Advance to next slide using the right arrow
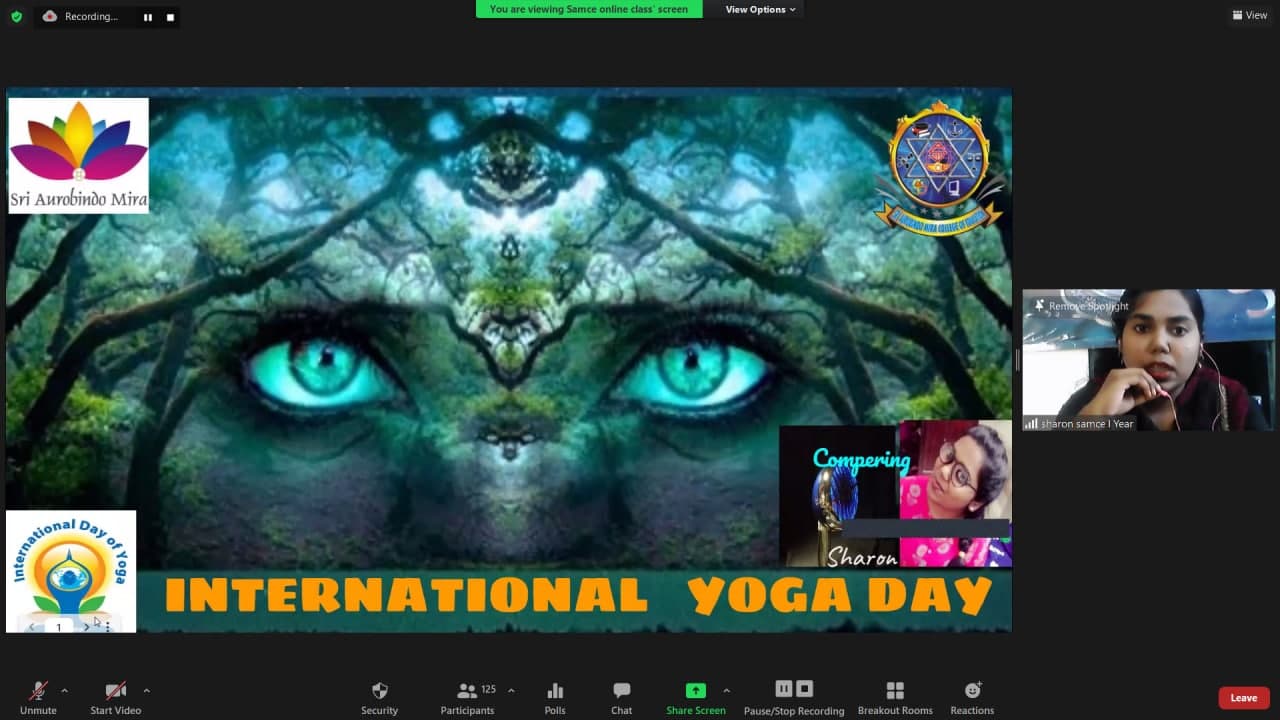 click(86, 627)
